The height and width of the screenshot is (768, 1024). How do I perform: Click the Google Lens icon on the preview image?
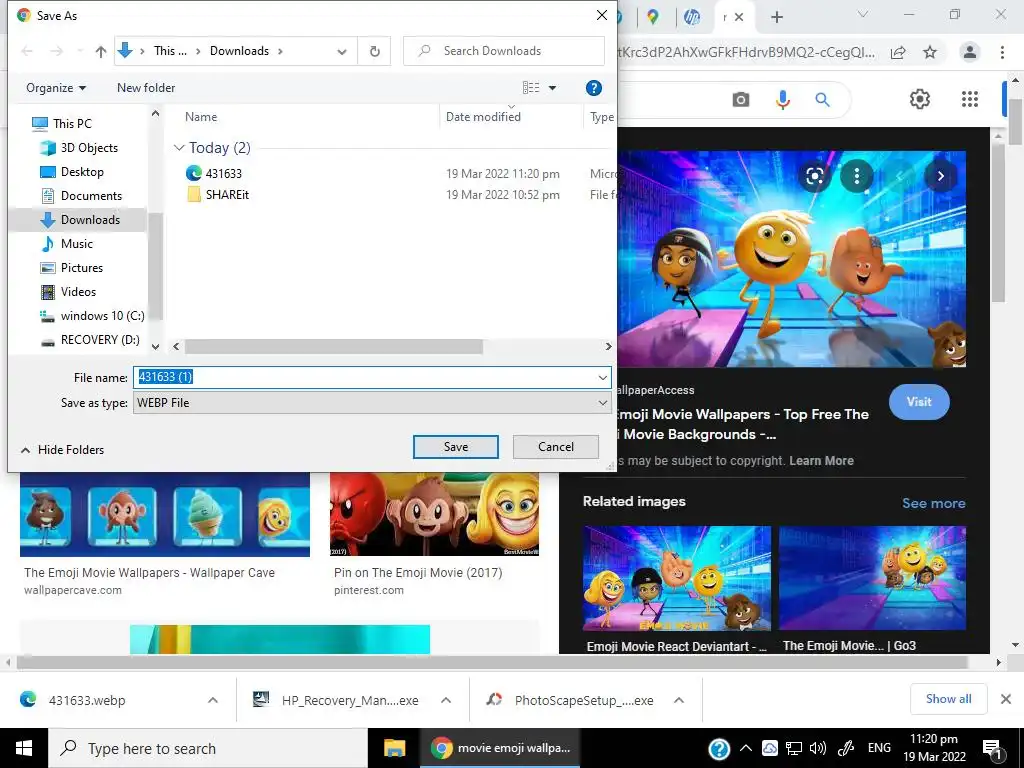point(814,176)
